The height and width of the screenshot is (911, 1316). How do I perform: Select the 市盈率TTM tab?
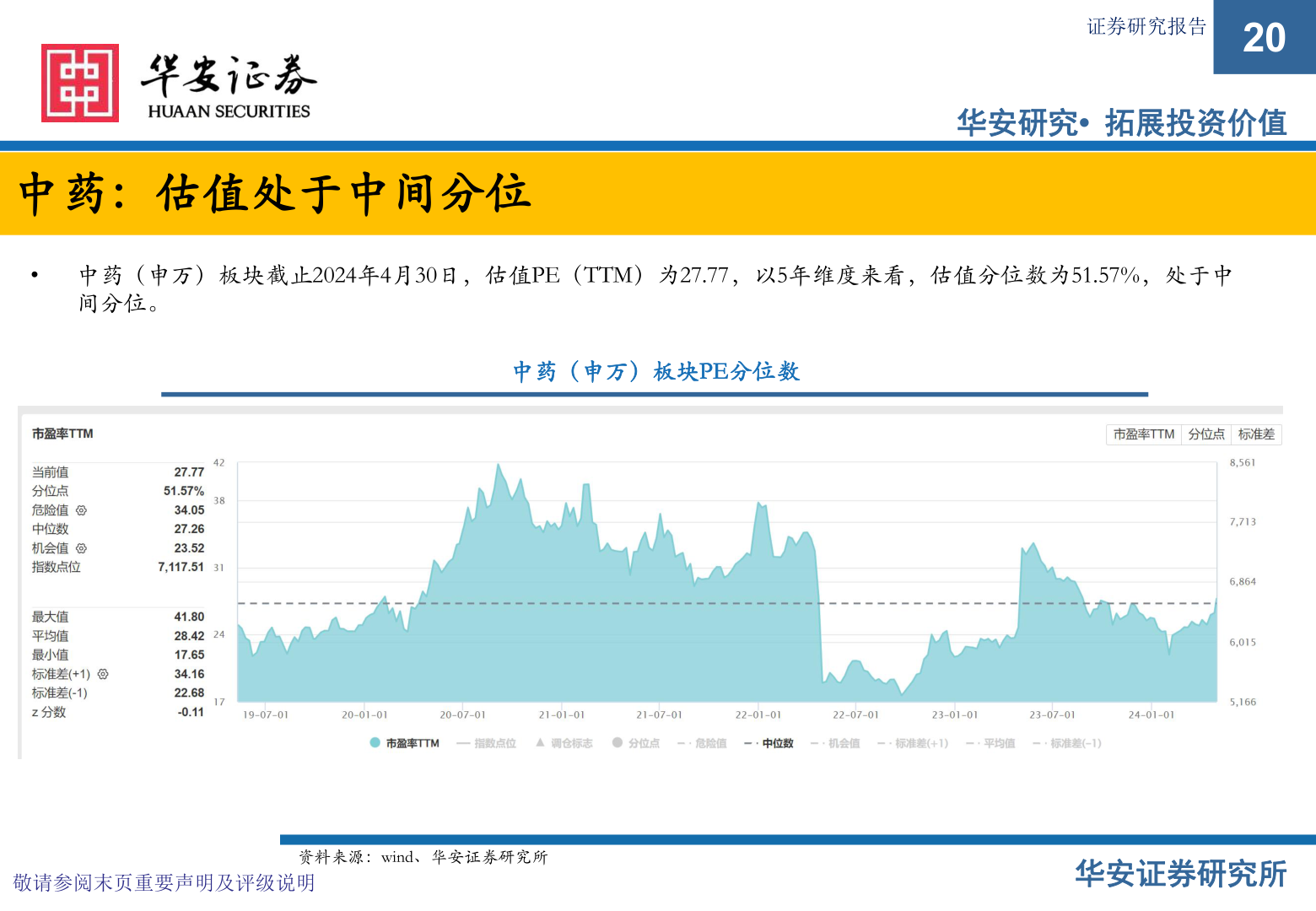(x=1142, y=434)
